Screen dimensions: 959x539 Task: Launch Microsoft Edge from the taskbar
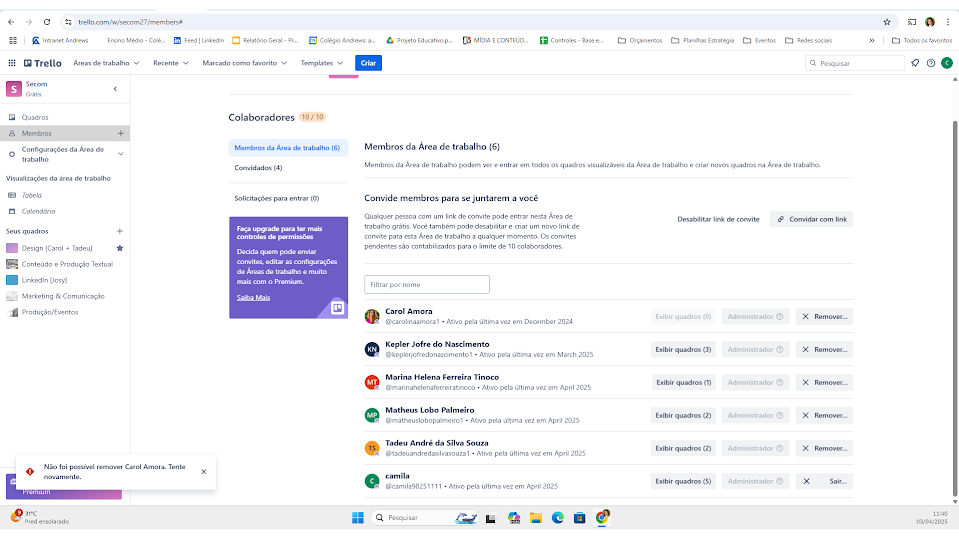click(x=558, y=518)
